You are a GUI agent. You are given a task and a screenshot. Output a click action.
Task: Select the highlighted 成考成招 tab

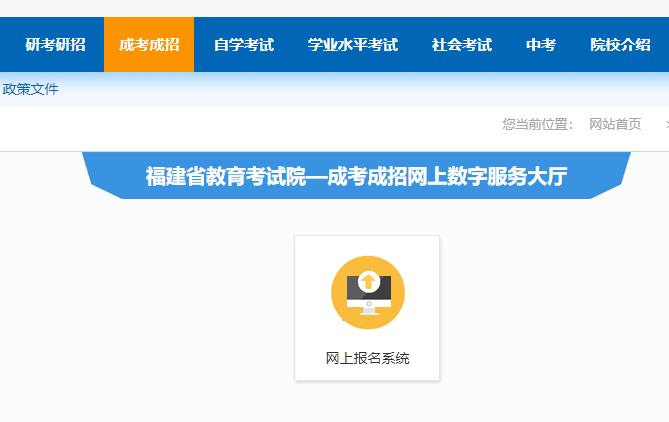point(149,45)
